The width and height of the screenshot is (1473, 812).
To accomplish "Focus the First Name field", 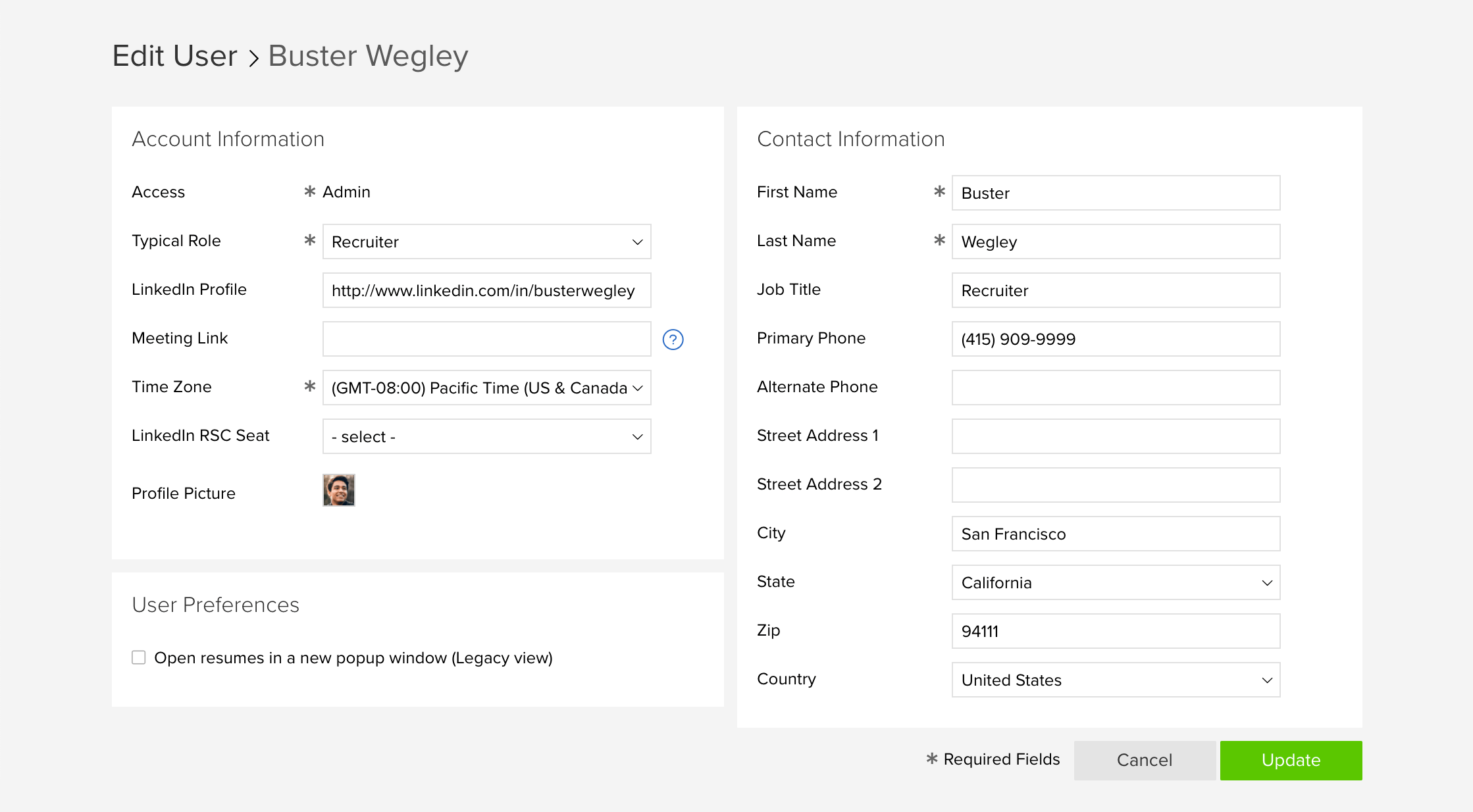I will click(x=1116, y=193).
